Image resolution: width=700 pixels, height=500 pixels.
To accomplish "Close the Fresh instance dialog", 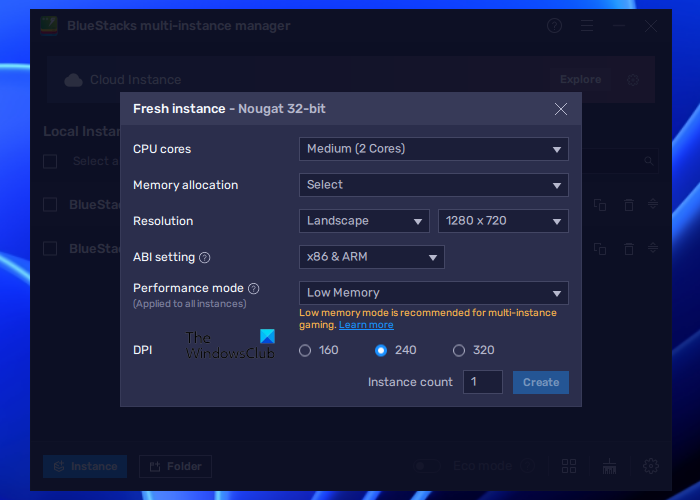I will point(561,109).
